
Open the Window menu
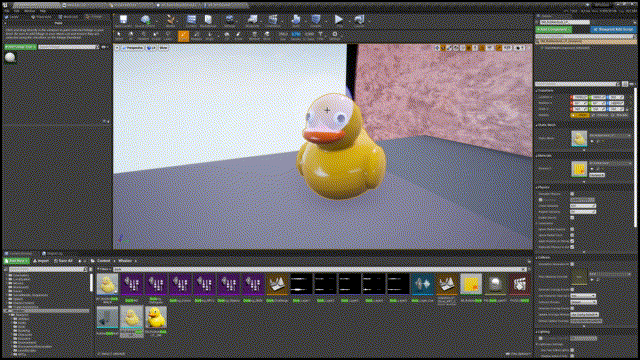pos(29,11)
